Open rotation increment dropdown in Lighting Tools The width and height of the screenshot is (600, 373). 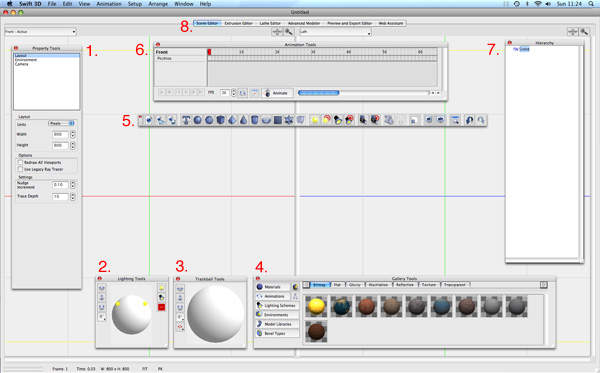pyautogui.click(x=102, y=317)
